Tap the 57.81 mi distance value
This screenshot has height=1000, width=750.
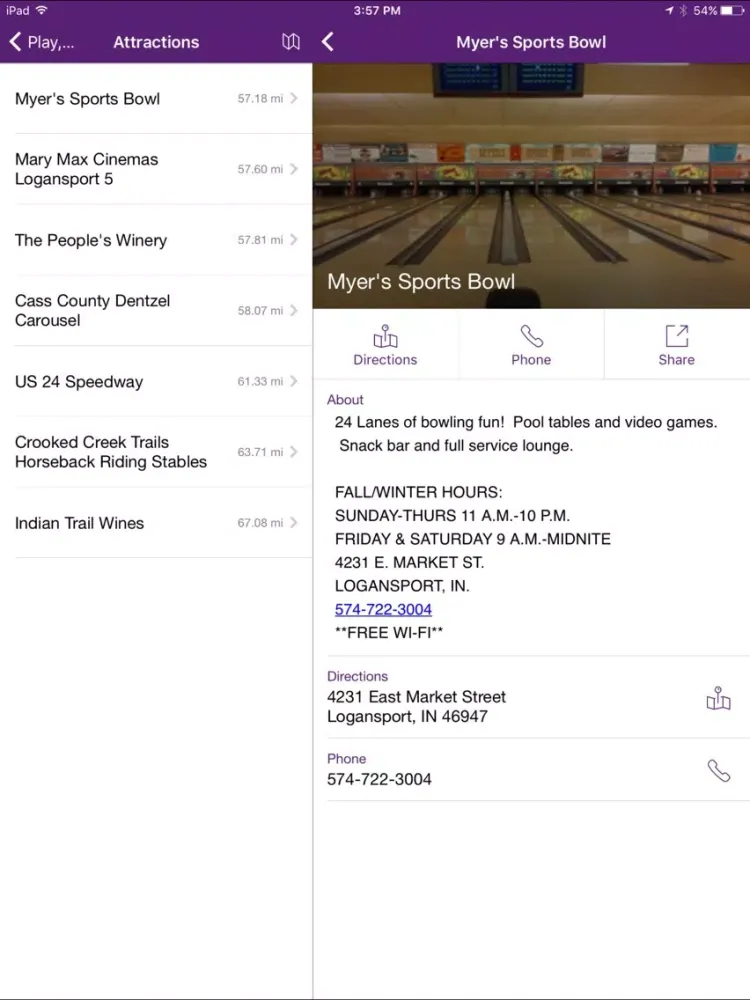tap(260, 240)
